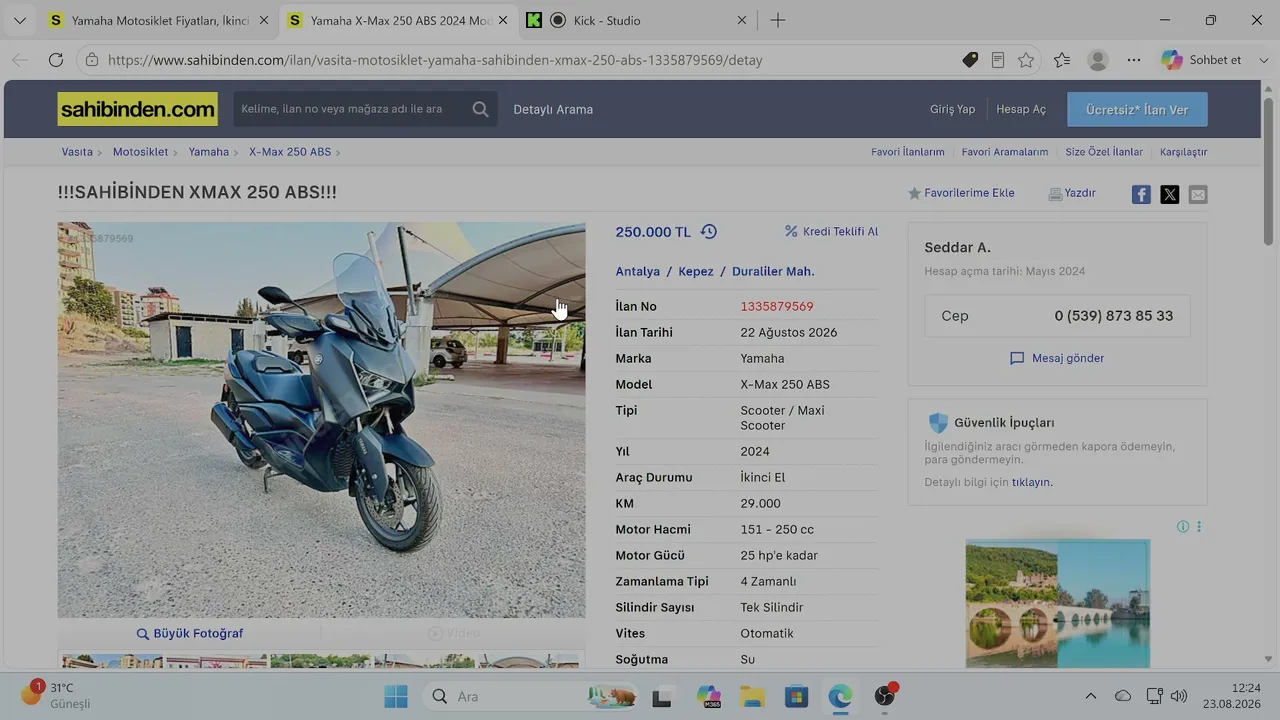Screen dimensions: 1280x720
Task: Open Yamaha breadcrumb
Action: 209,152
